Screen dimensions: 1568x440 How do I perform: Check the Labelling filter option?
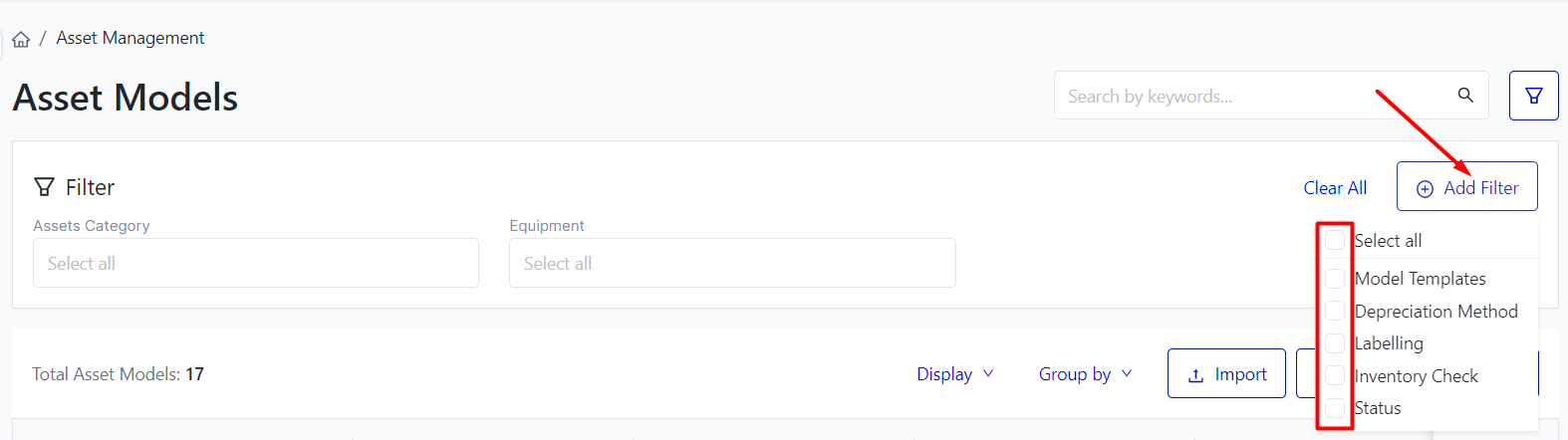coord(1335,343)
